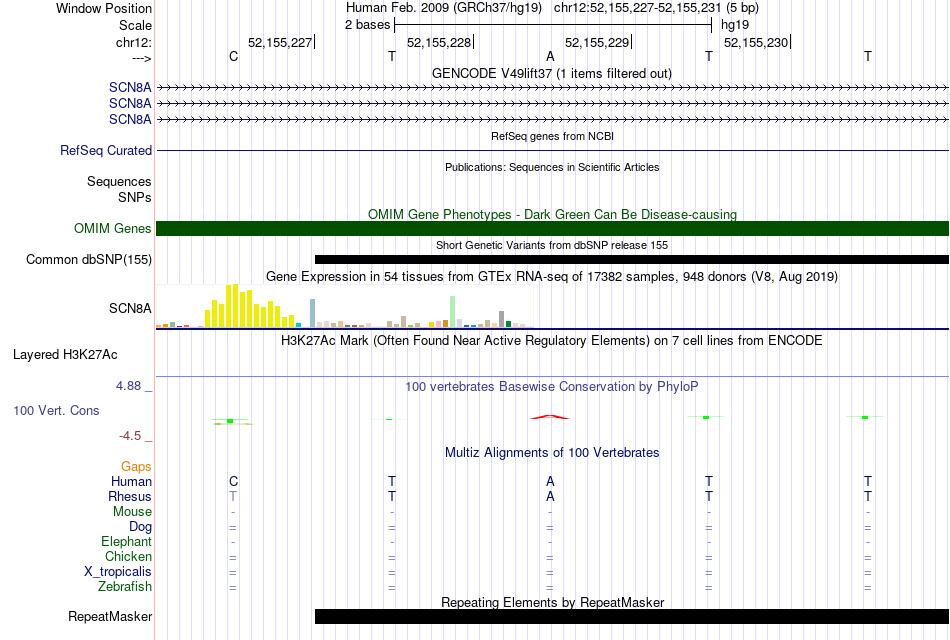Open Publications: Sequences in Scientific Articles title

coord(552,167)
